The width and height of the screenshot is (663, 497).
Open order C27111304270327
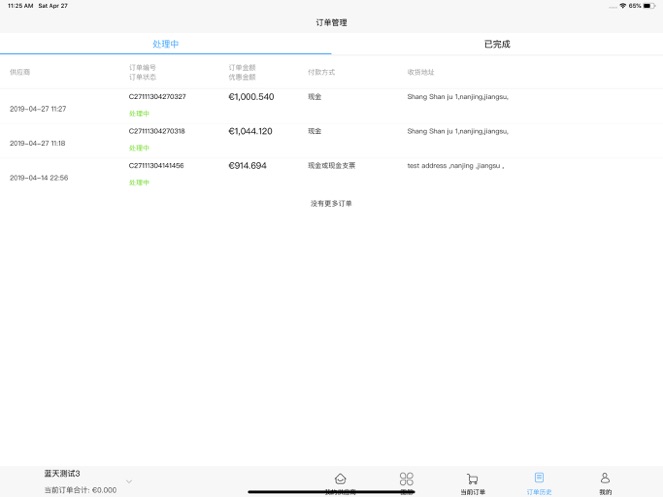[x=157, y=97]
